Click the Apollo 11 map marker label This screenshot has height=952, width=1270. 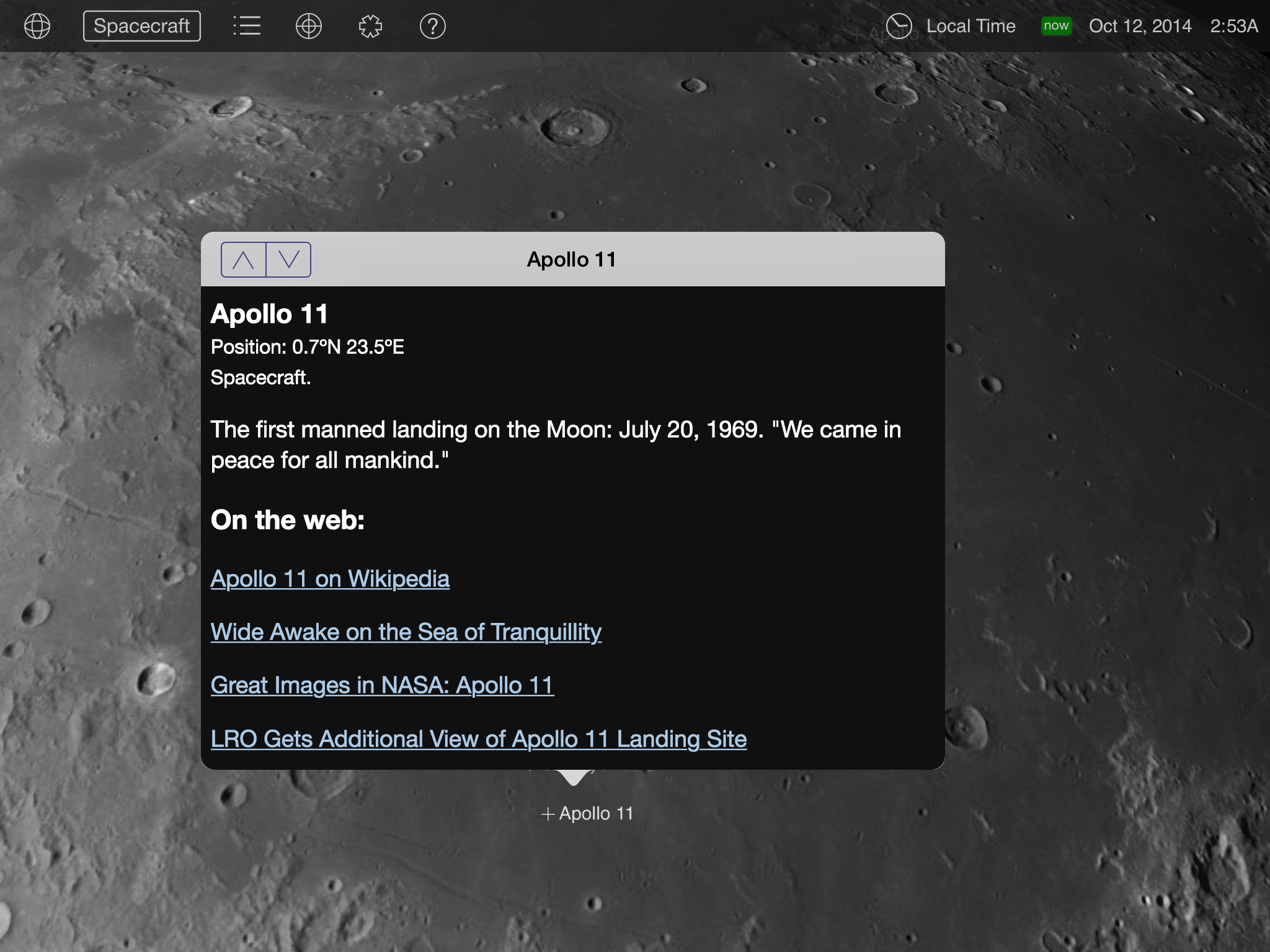[596, 814]
